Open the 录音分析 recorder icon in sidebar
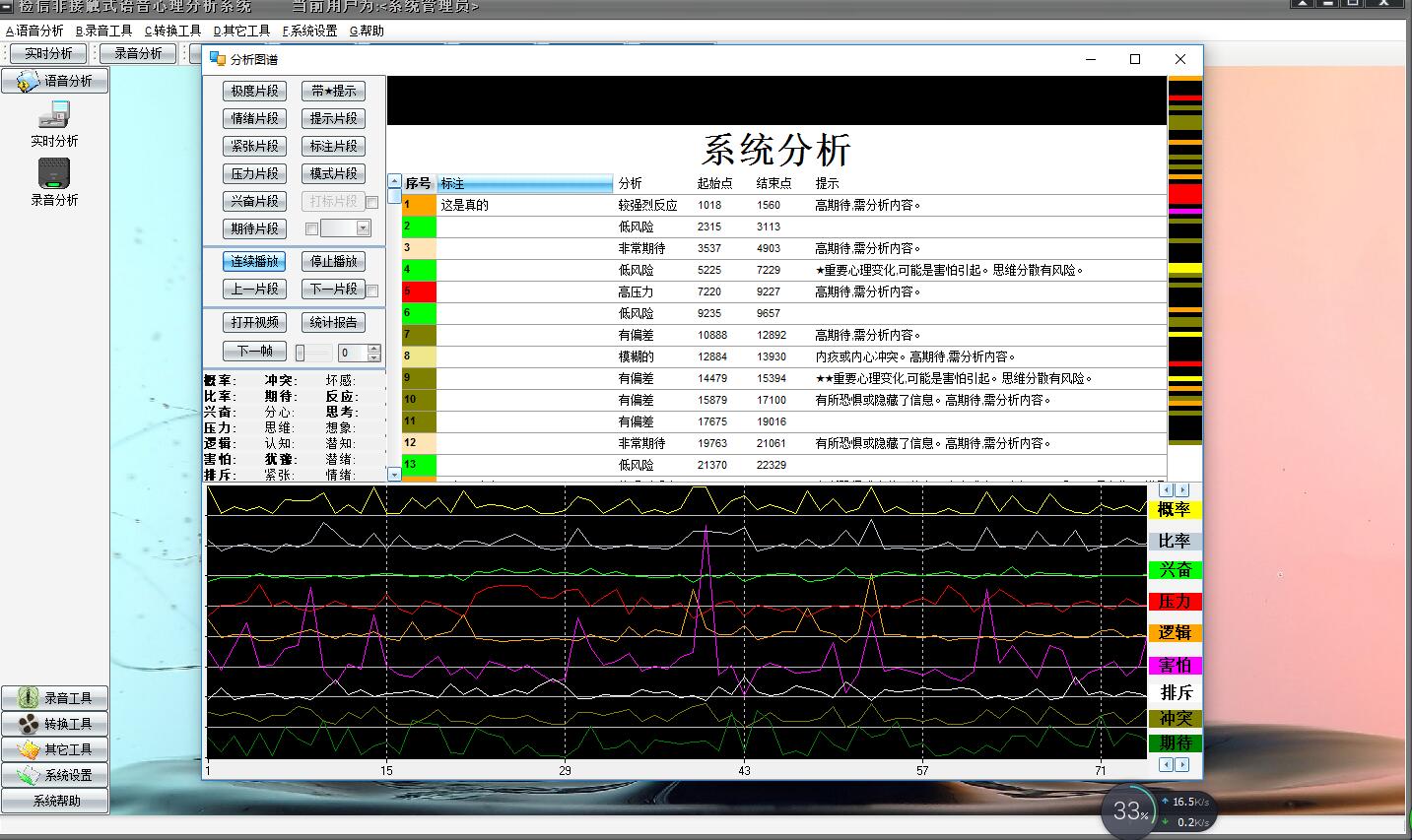Image resolution: width=1412 pixels, height=840 pixels. pos(54,174)
